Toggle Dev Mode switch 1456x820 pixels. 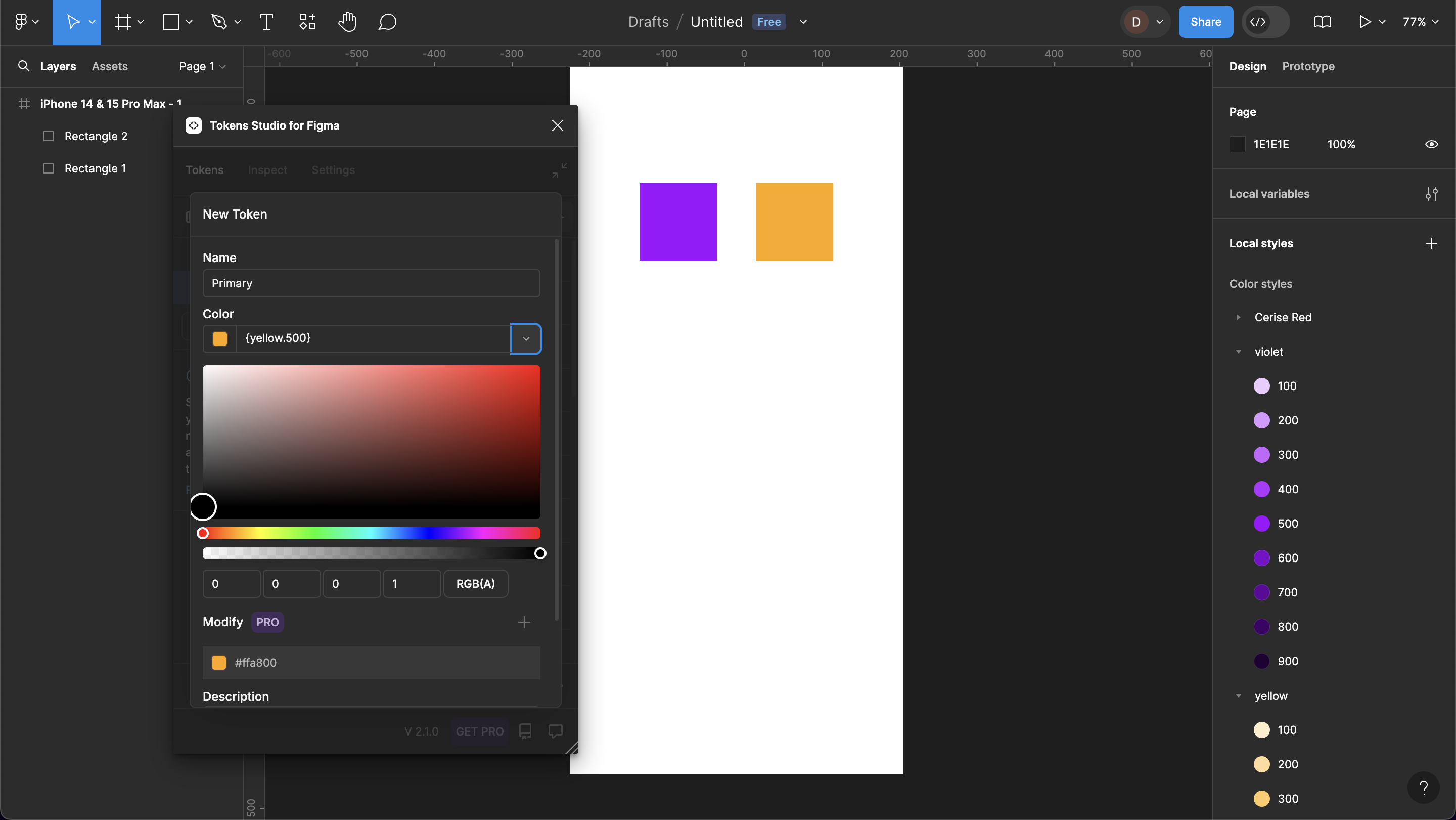click(x=1265, y=22)
